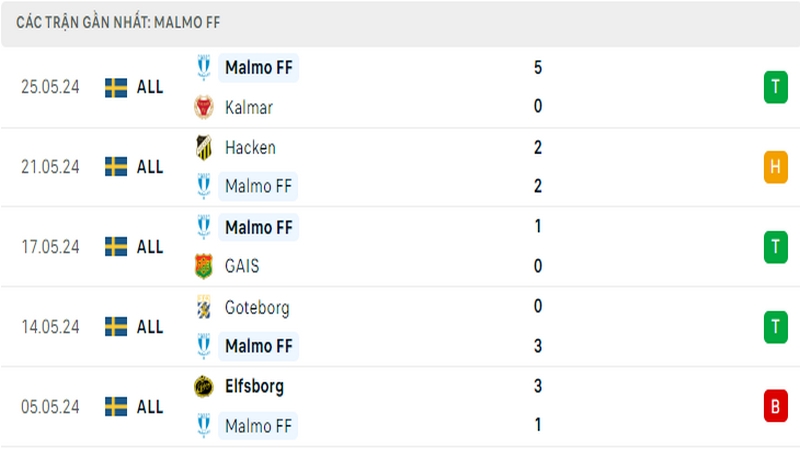
Task: Open the Hacken team link
Action: coord(250,147)
